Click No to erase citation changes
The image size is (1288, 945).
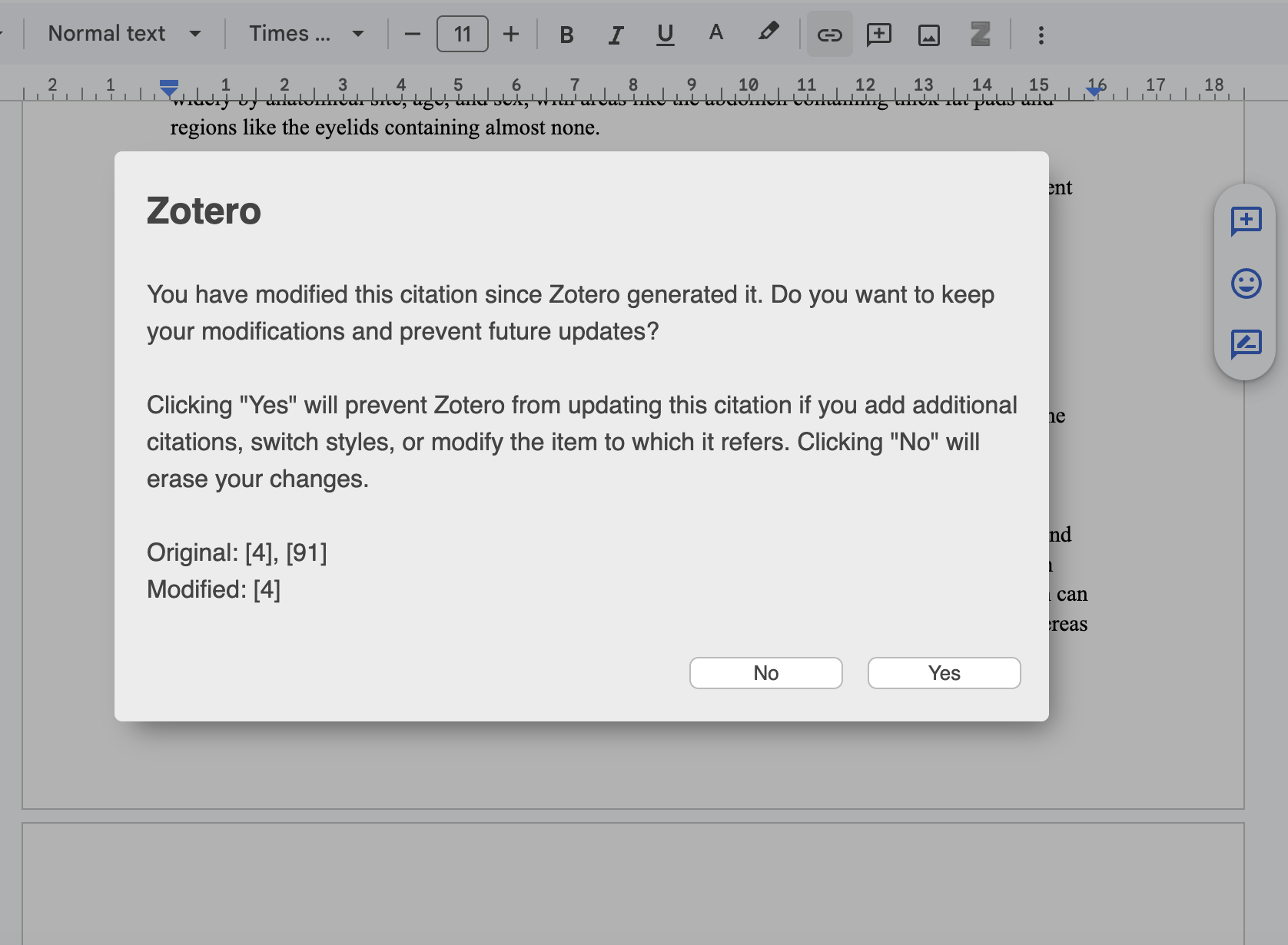coord(766,673)
